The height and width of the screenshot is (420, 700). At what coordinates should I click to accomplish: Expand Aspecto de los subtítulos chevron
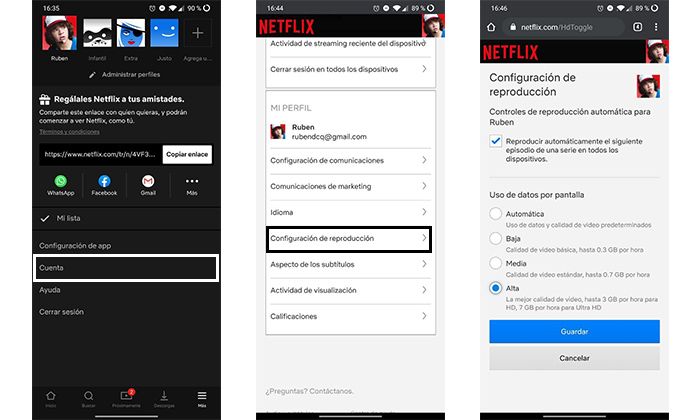pos(425,264)
